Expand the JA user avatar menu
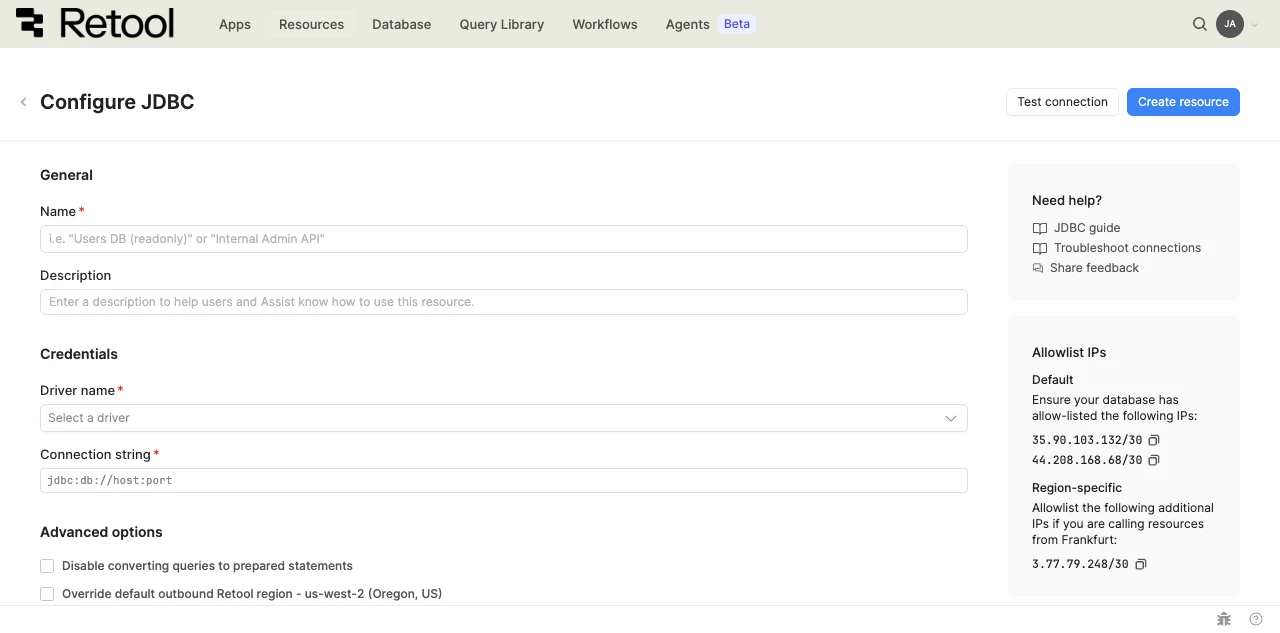This screenshot has width=1280, height=633. [x=1237, y=24]
